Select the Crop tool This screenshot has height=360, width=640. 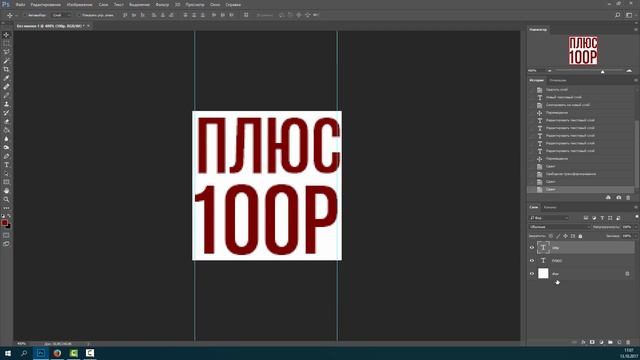(6, 69)
